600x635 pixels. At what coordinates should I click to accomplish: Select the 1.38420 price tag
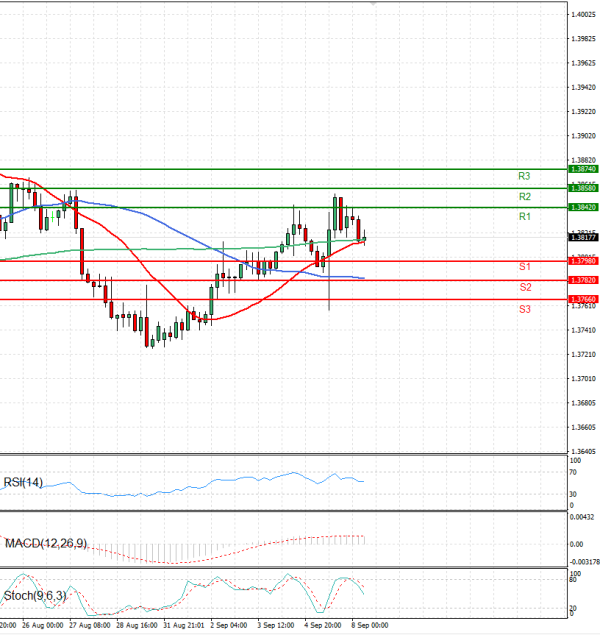coord(583,207)
